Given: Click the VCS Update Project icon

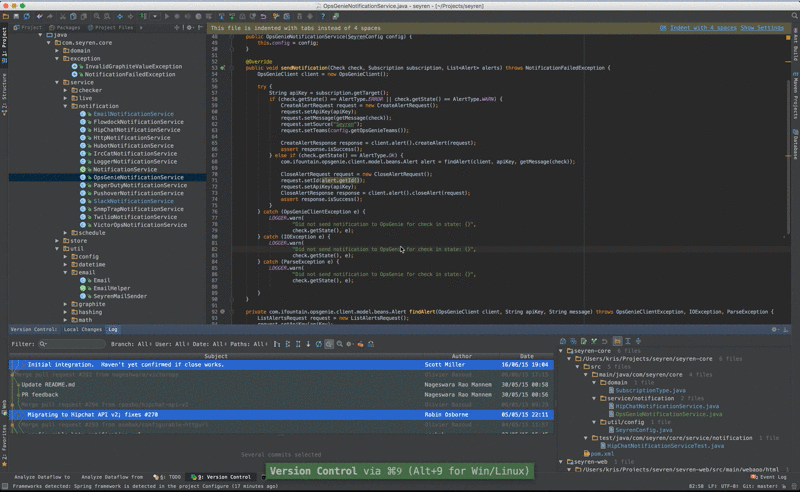Looking at the screenshot, I should (221, 16).
